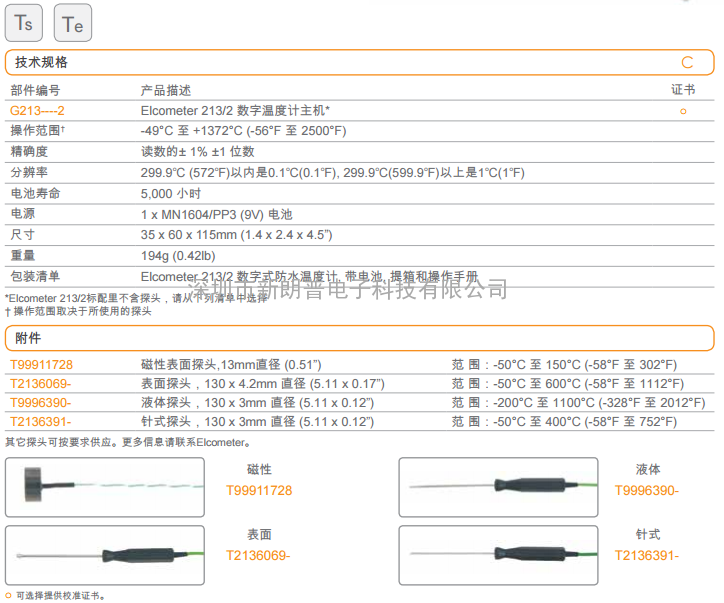The width and height of the screenshot is (724, 603).
Task: Click the 技术规格 section header
Action: 360,62
